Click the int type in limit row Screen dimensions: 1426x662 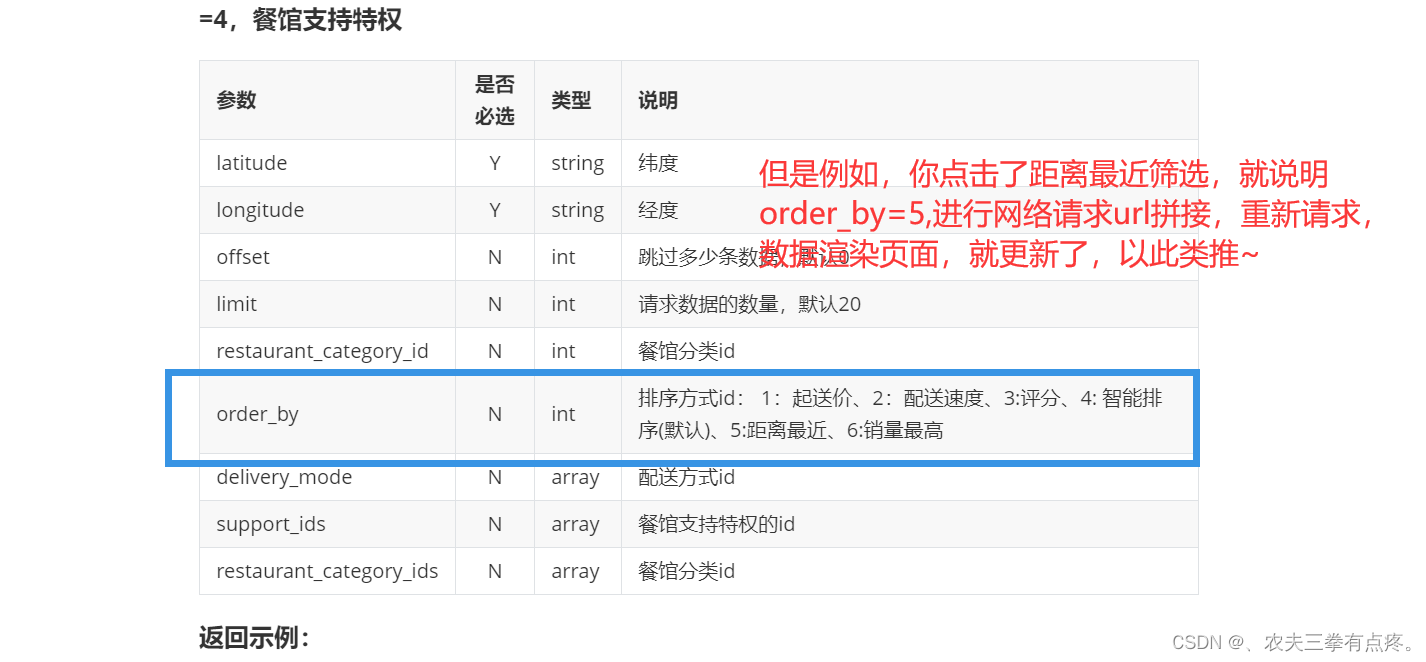tap(563, 304)
